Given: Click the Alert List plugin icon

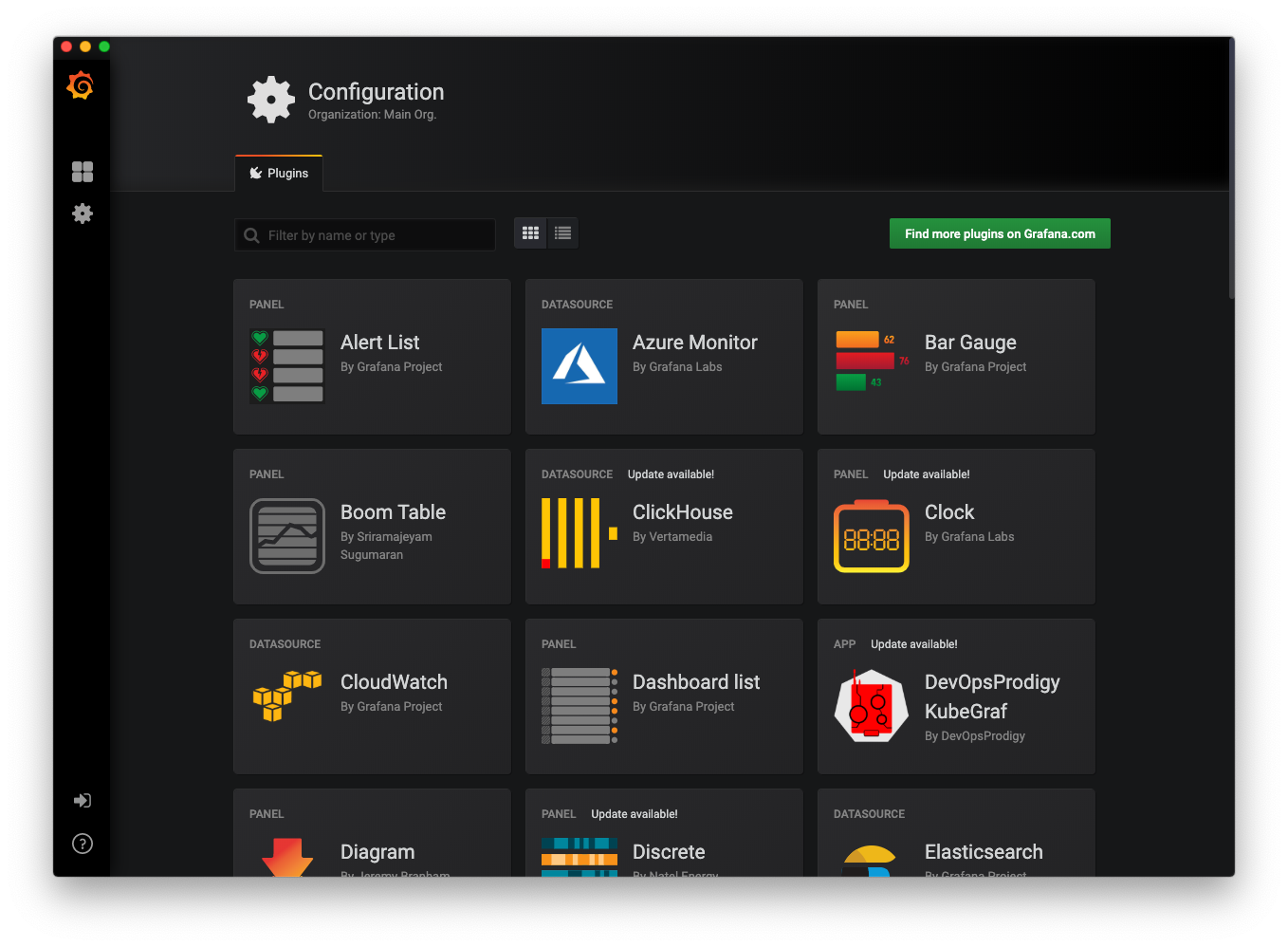Looking at the screenshot, I should 287,366.
